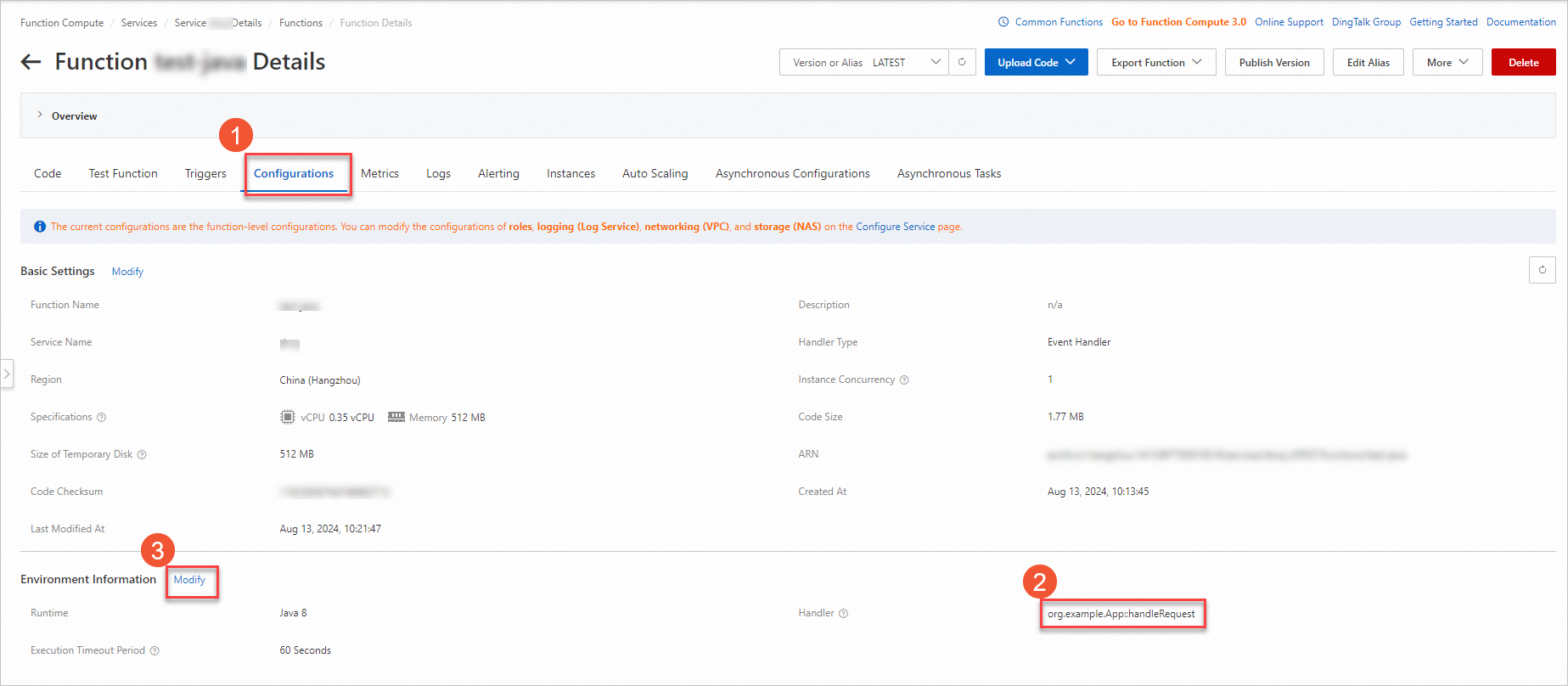
Task: Open the Upload Code dropdown
Action: [x=1036, y=62]
